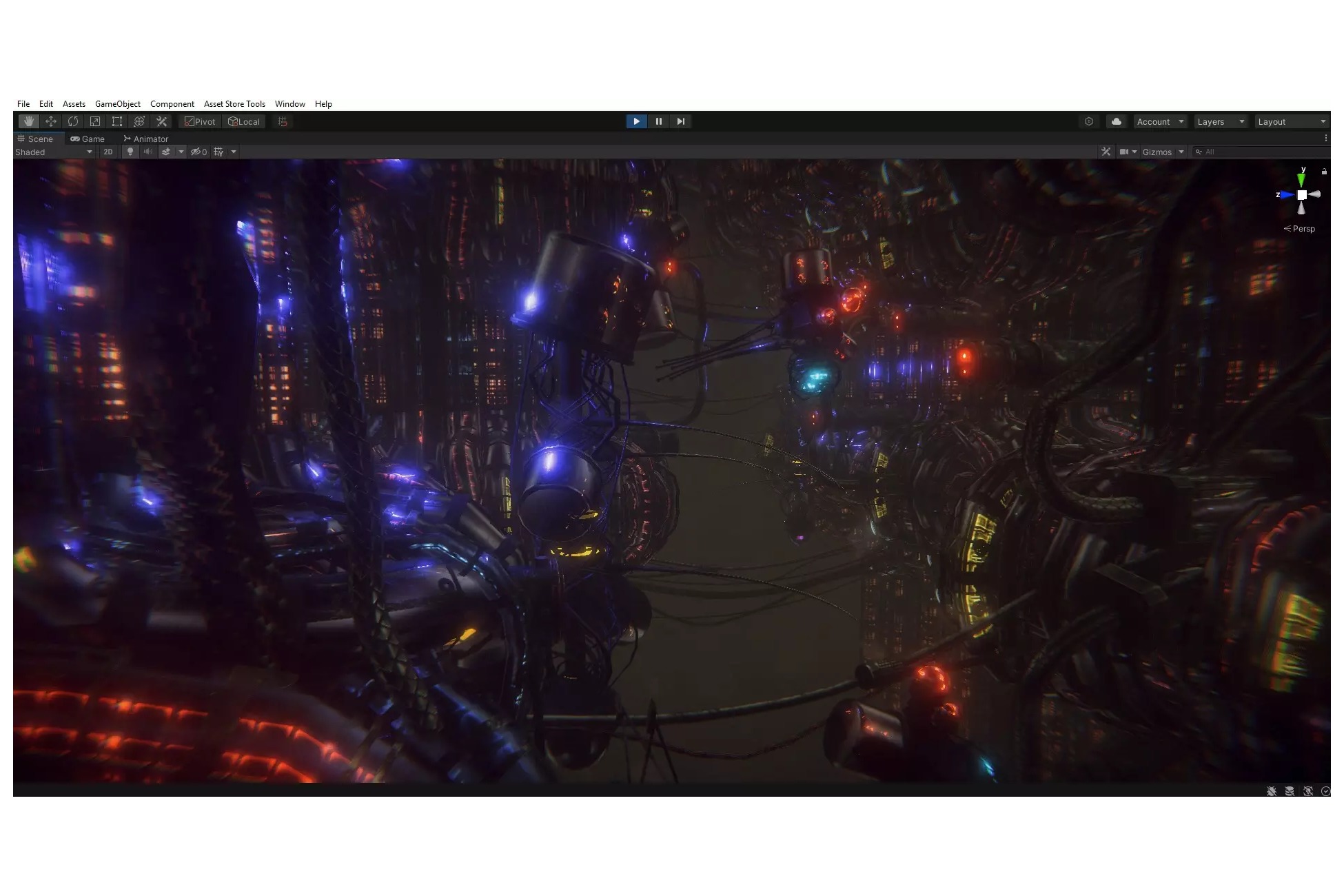Toggle 2D scene view mode
Viewport: 1344px width, 896px height.
tap(108, 152)
